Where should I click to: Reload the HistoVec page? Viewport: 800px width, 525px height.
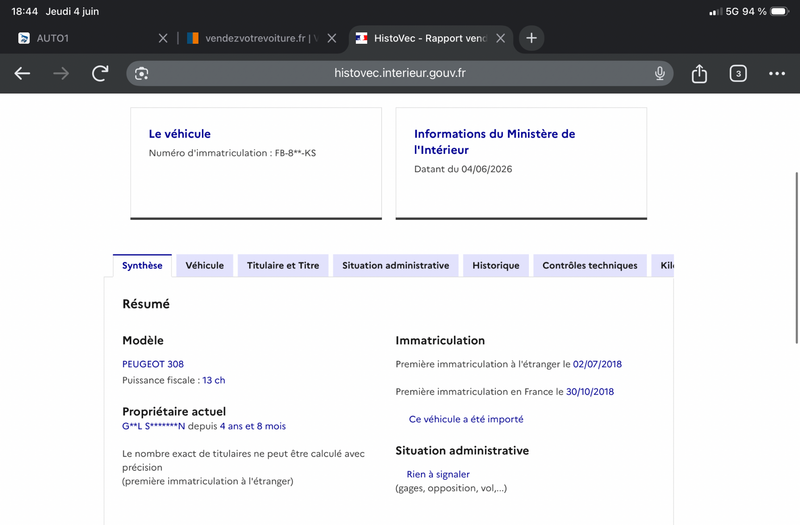coord(100,73)
